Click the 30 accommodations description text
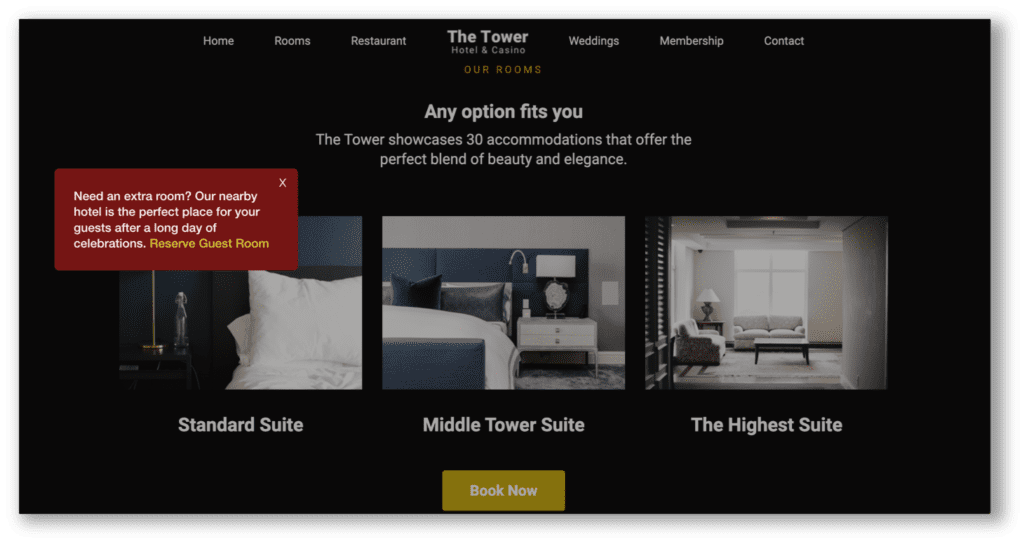Screen dimensions: 1024x544 coord(504,150)
